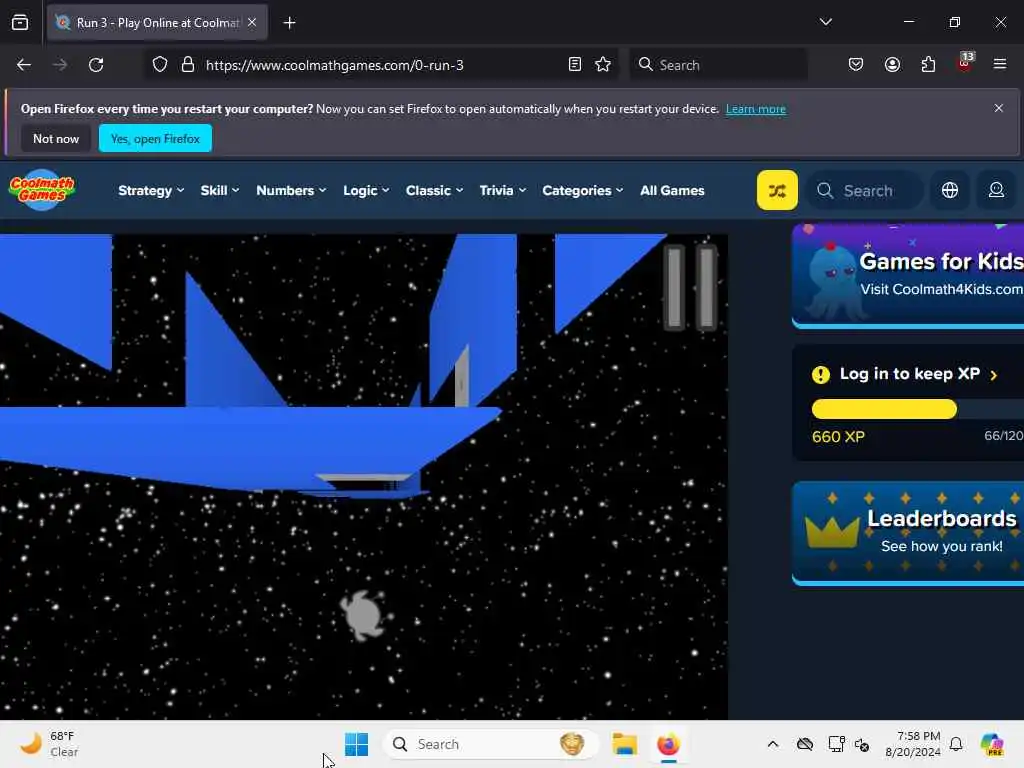Expand the Categories menu
This screenshot has width=1024, height=768.
(583, 191)
